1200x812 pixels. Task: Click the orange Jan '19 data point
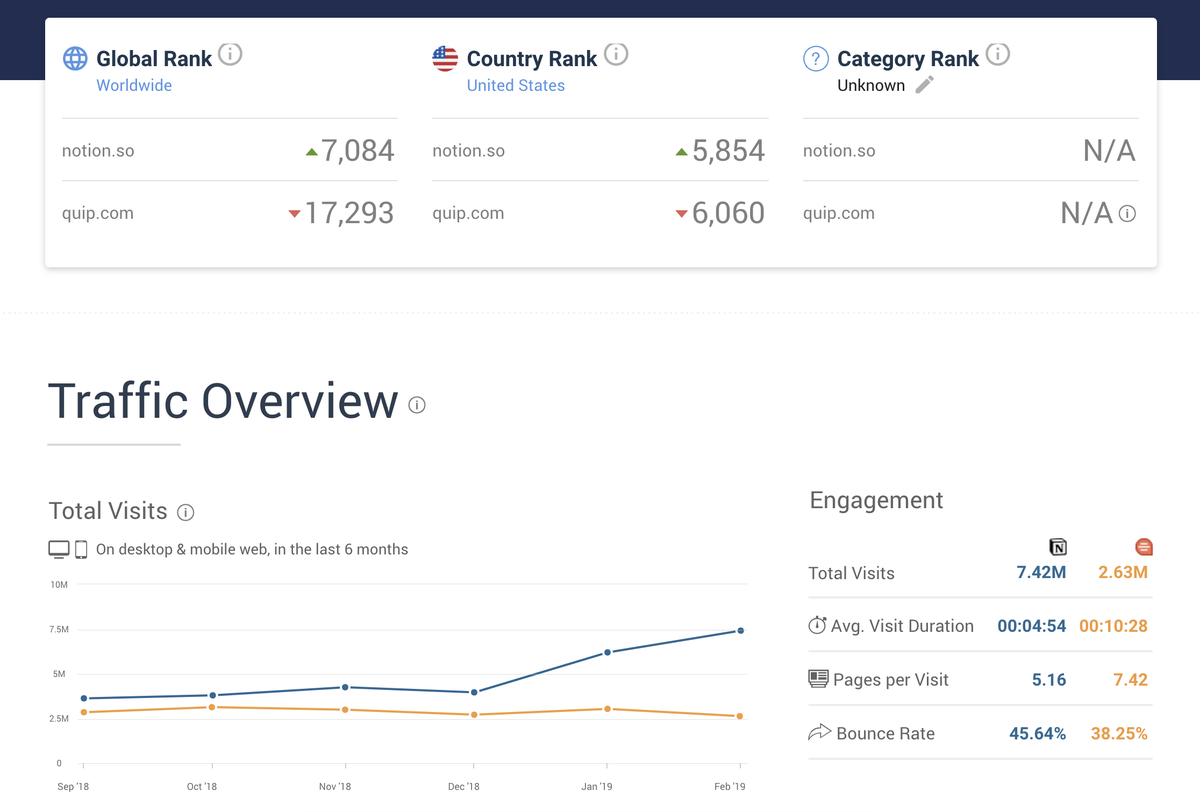[607, 709]
